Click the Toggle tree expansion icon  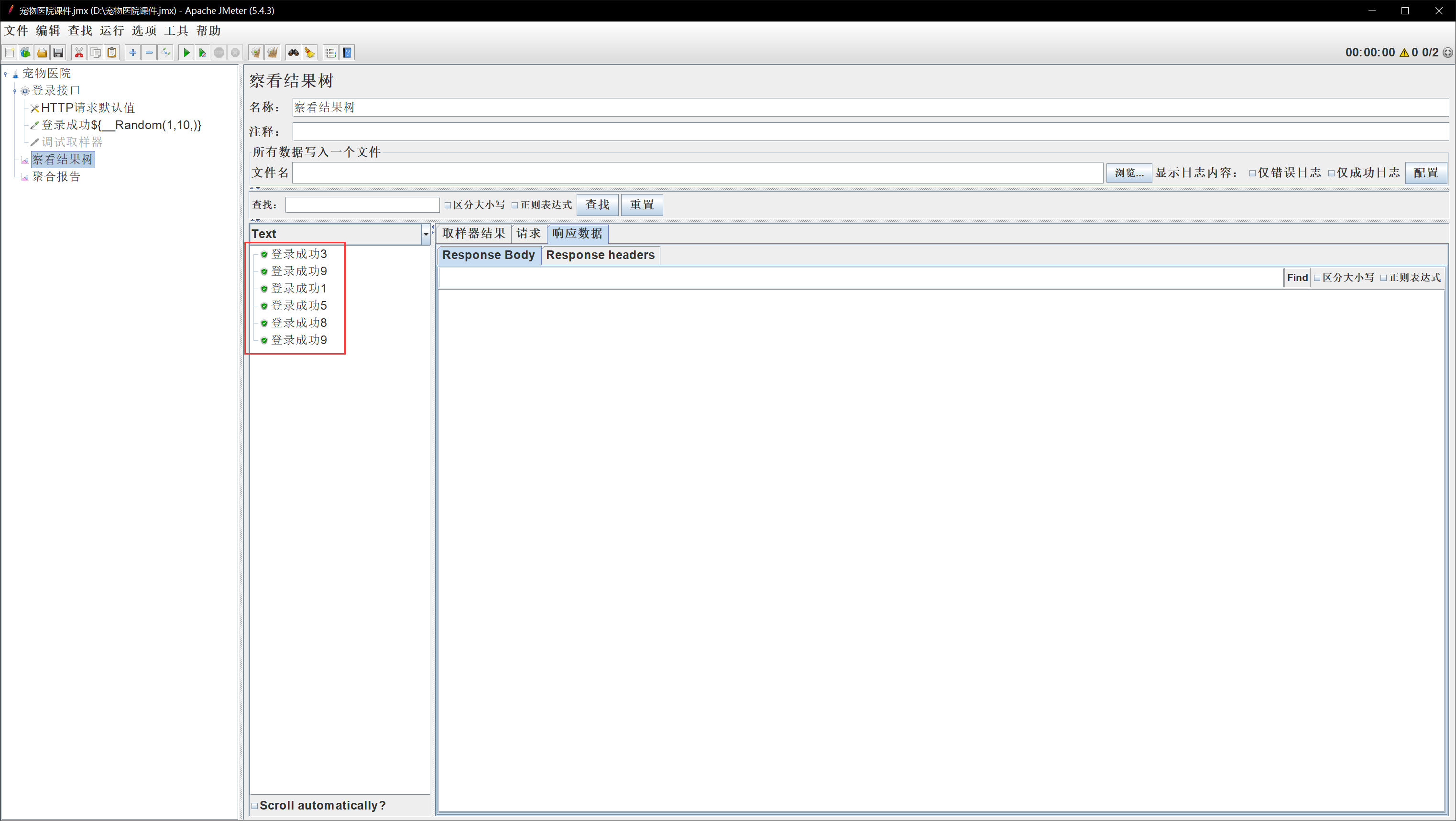[165, 53]
